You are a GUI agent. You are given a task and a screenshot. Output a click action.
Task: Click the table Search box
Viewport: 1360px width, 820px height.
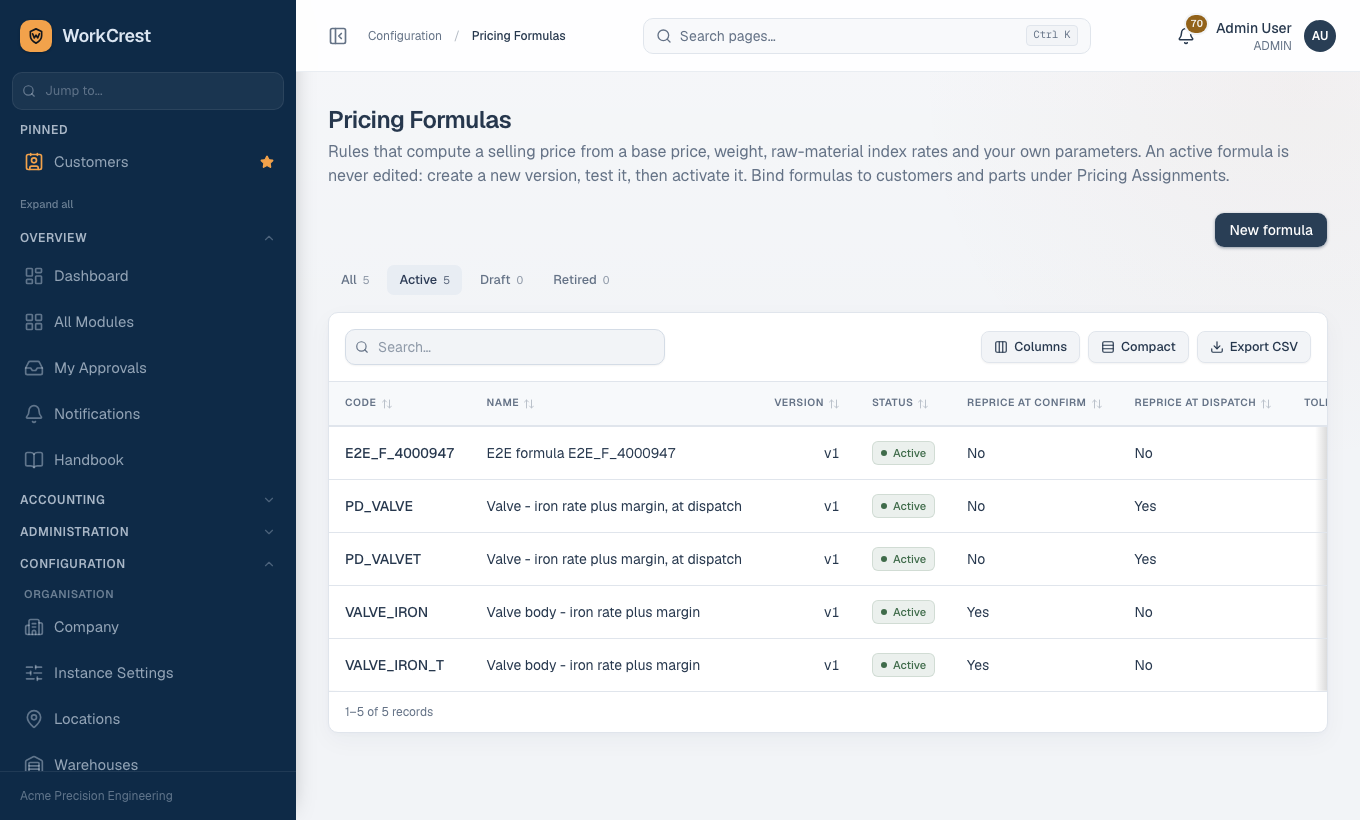click(505, 347)
